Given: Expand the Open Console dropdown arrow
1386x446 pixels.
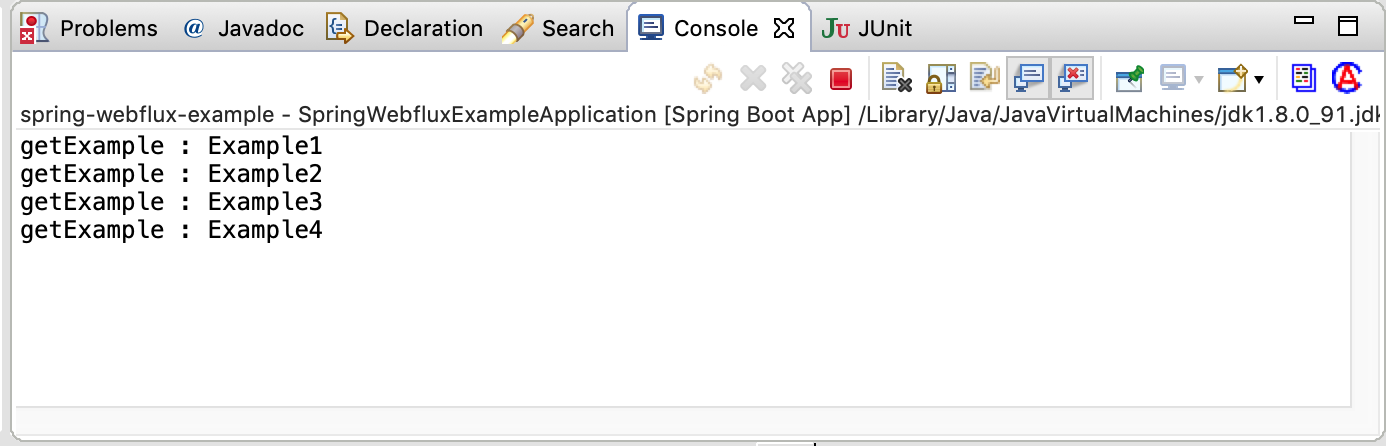Looking at the screenshot, I should (1259, 79).
